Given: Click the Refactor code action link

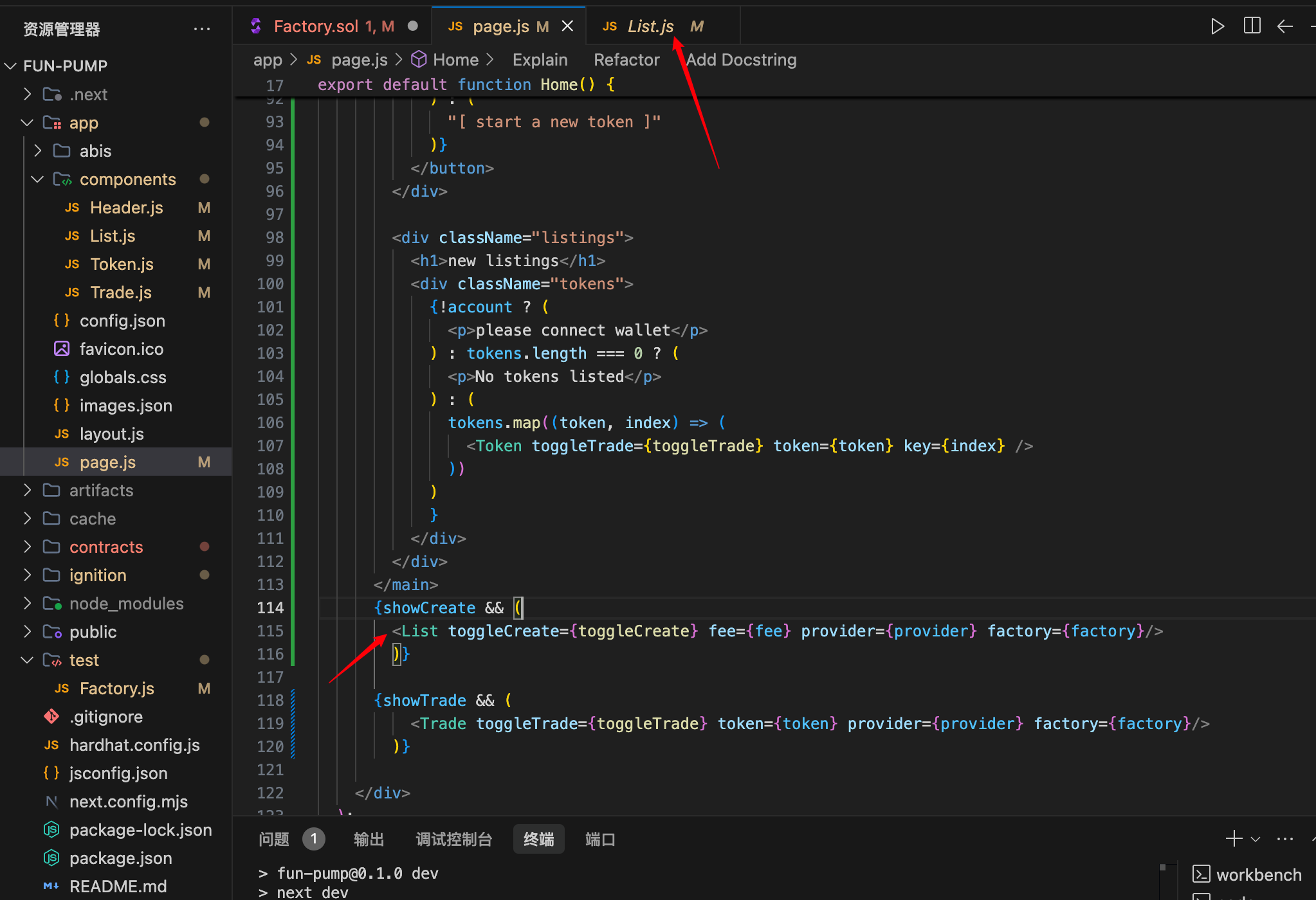Looking at the screenshot, I should [x=626, y=60].
